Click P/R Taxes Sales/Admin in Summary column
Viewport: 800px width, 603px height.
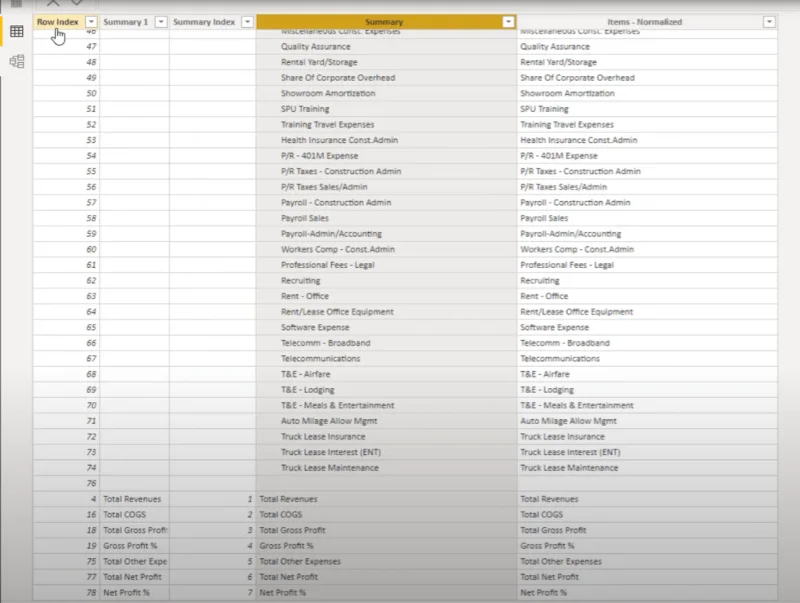pyautogui.click(x=324, y=187)
